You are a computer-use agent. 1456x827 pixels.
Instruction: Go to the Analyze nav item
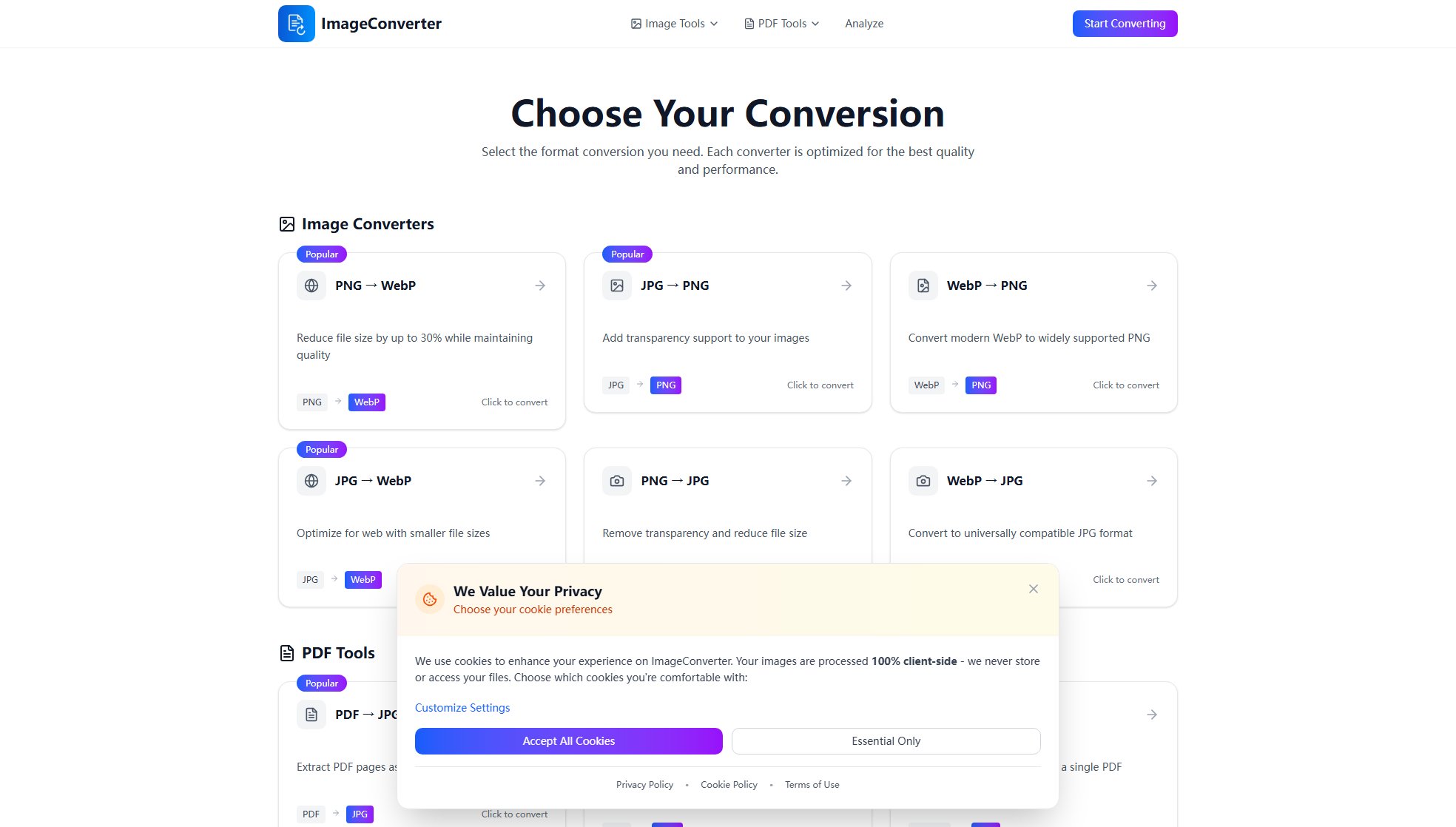(x=864, y=24)
